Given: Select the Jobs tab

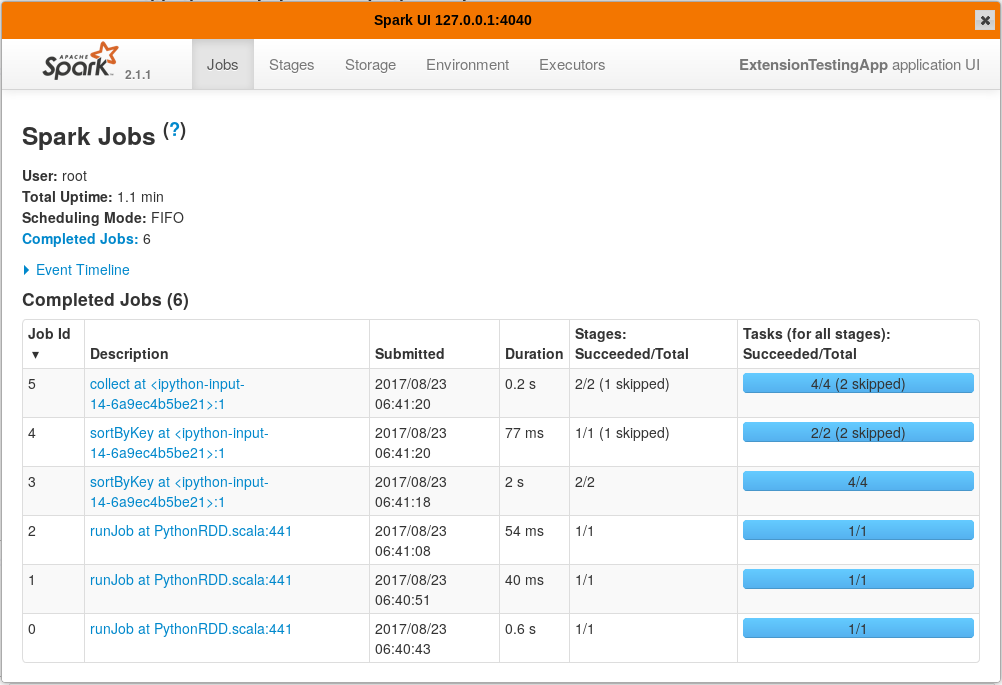Looking at the screenshot, I should [x=222, y=64].
